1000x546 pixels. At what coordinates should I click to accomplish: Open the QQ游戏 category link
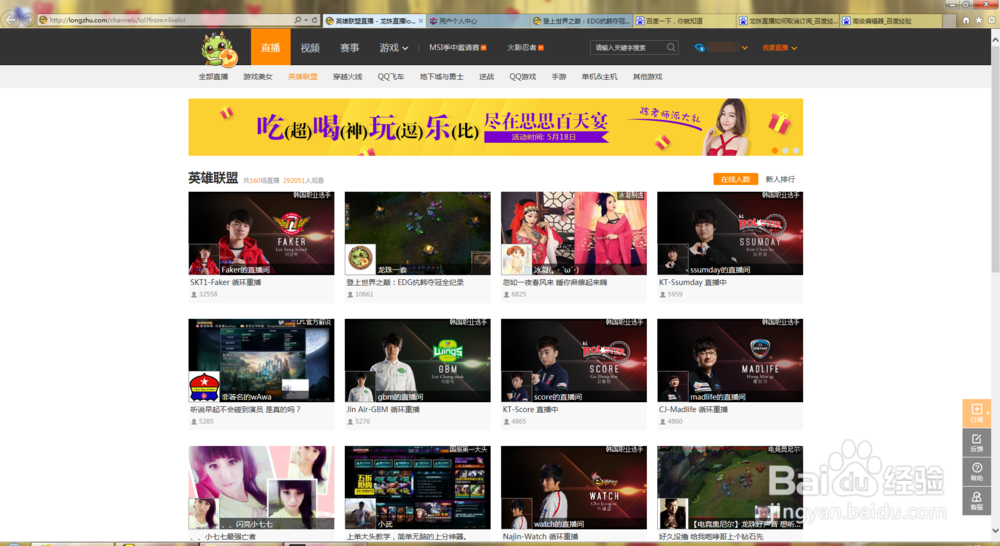(522, 77)
